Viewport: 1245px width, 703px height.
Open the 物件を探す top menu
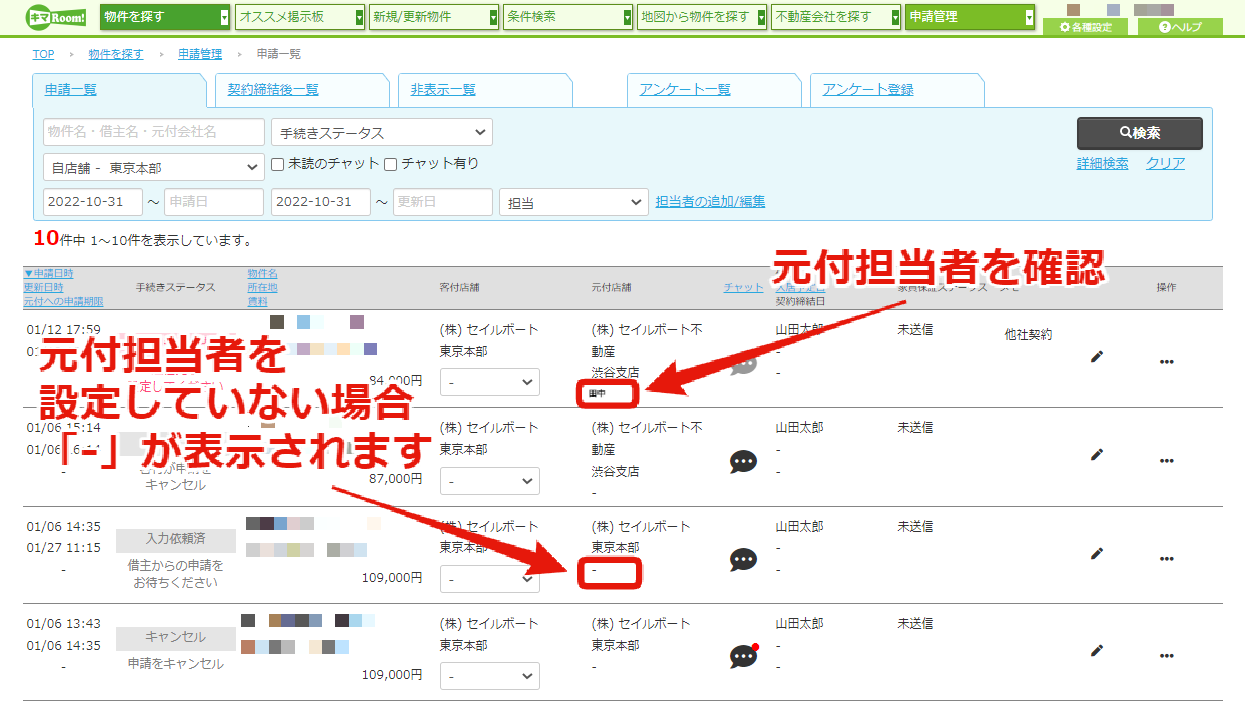tap(165, 17)
